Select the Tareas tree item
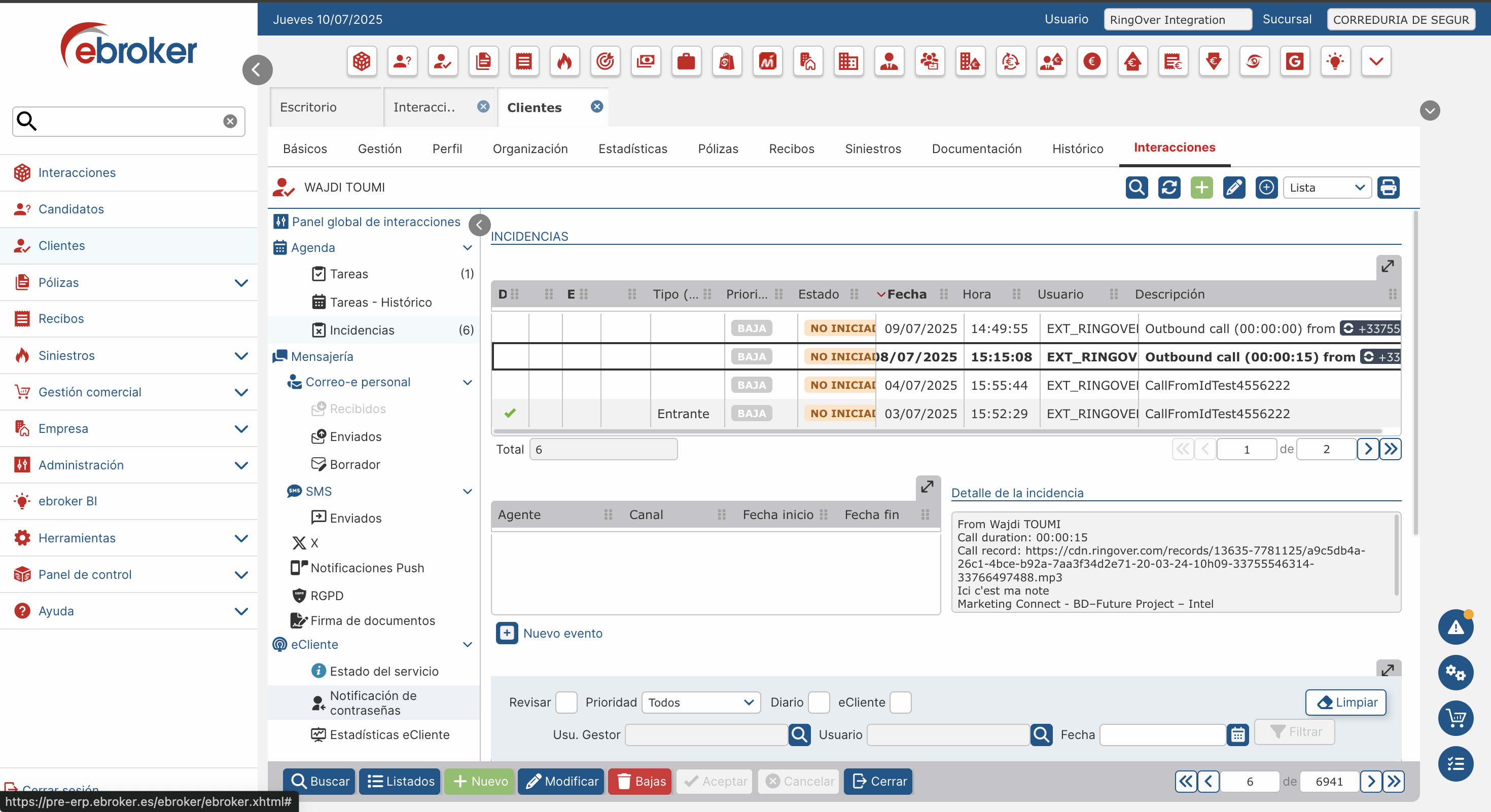The width and height of the screenshot is (1491, 812). [x=348, y=274]
